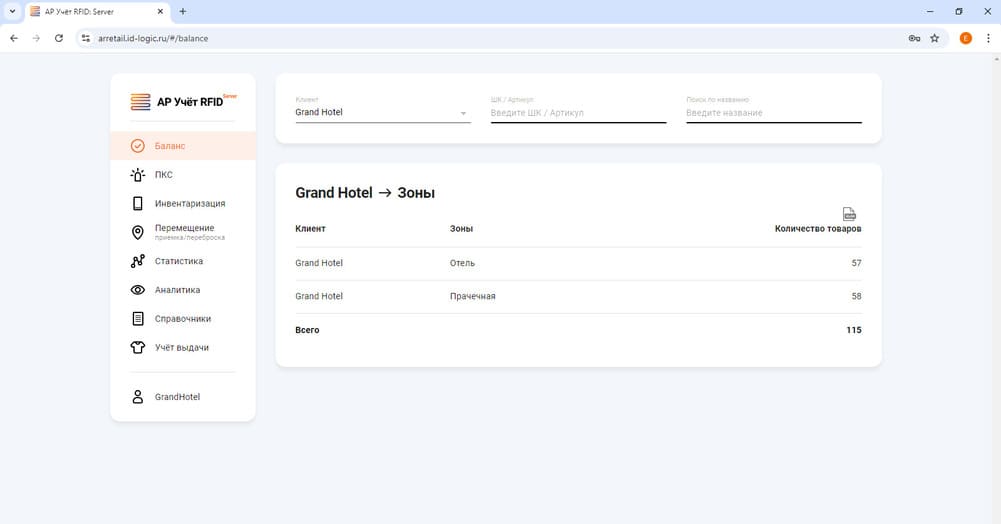The width and height of the screenshot is (1001, 524).
Task: Click the ПКС alarm light icon
Action: pyautogui.click(x=138, y=175)
